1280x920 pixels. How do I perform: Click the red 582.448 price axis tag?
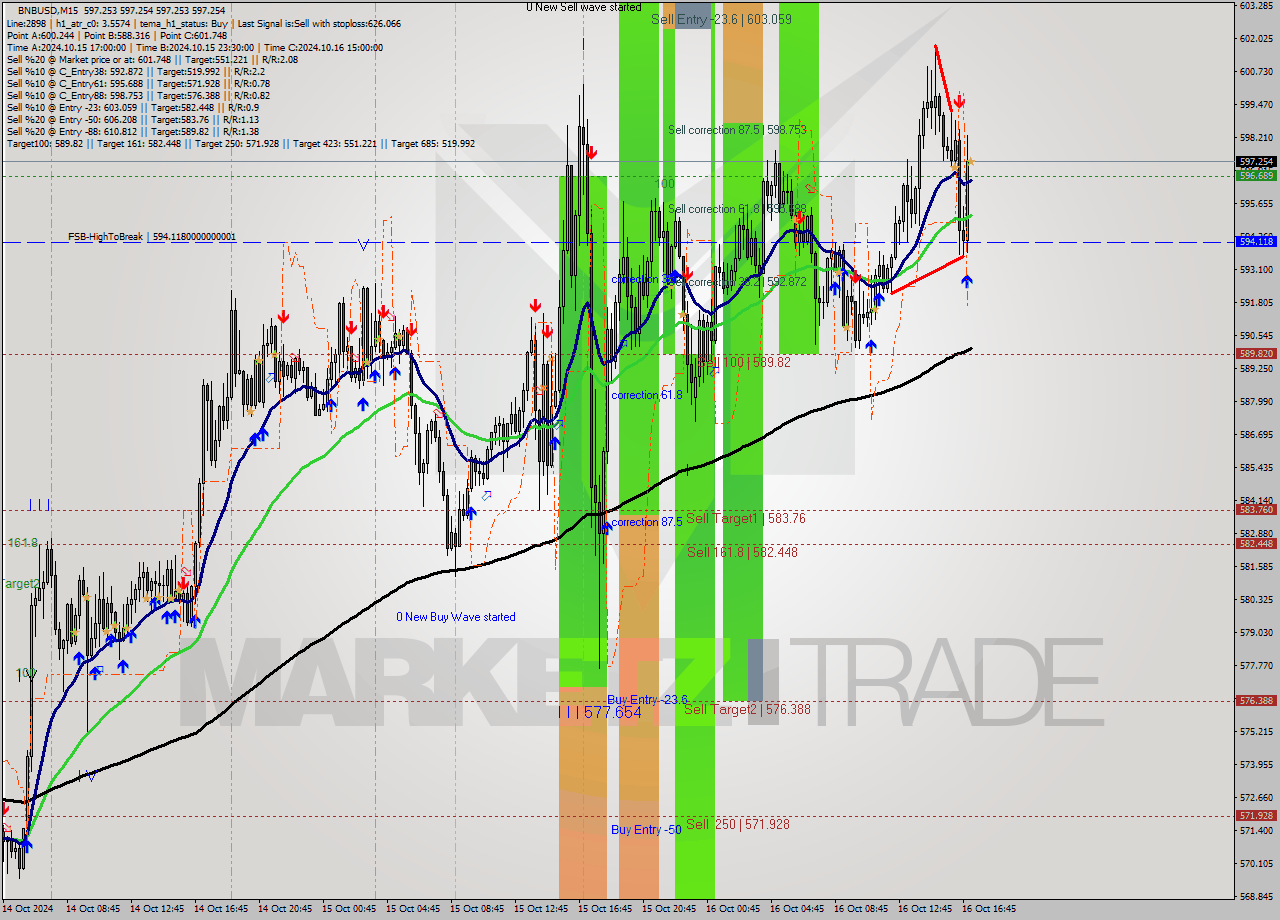[x=1256, y=543]
